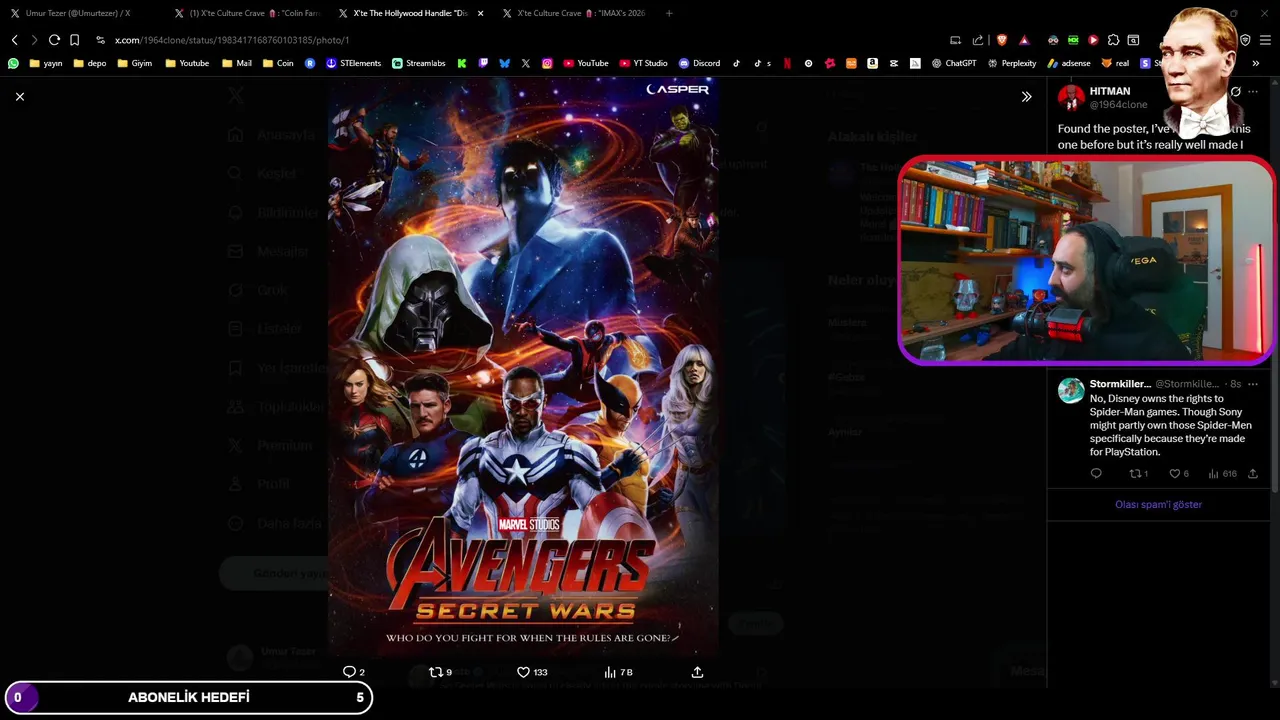The width and height of the screenshot is (1280, 720).
Task: Click the reply icon under the poster
Action: tap(349, 672)
